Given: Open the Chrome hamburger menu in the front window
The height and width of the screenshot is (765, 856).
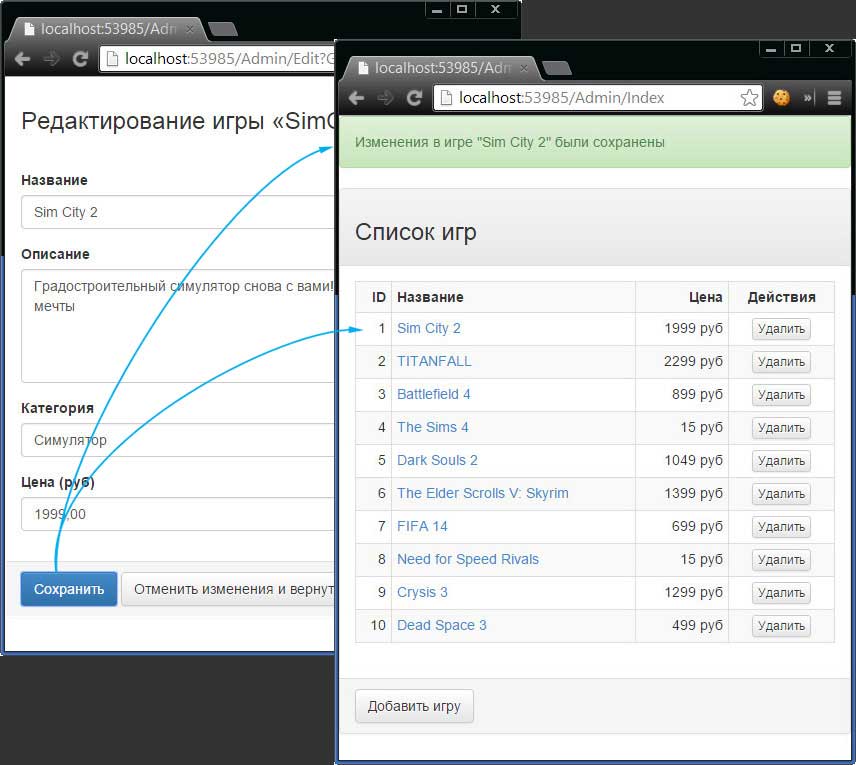Looking at the screenshot, I should point(834,98).
